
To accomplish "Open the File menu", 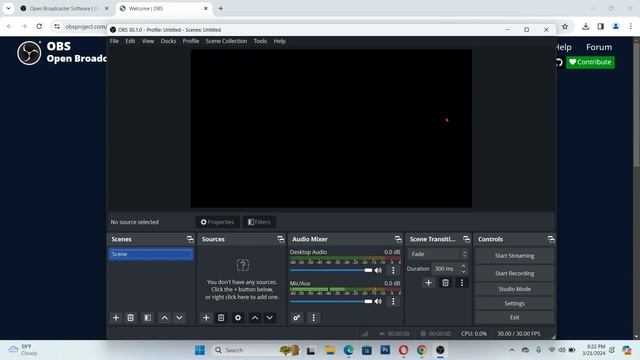I will (114, 41).
